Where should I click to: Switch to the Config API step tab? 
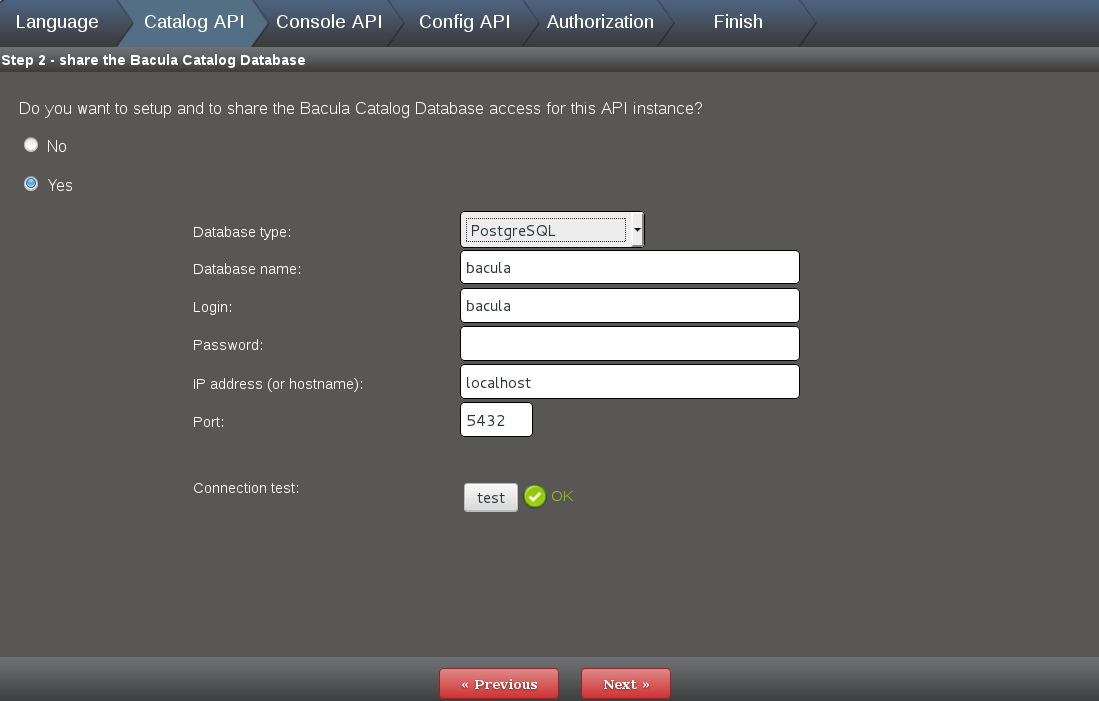(x=465, y=22)
